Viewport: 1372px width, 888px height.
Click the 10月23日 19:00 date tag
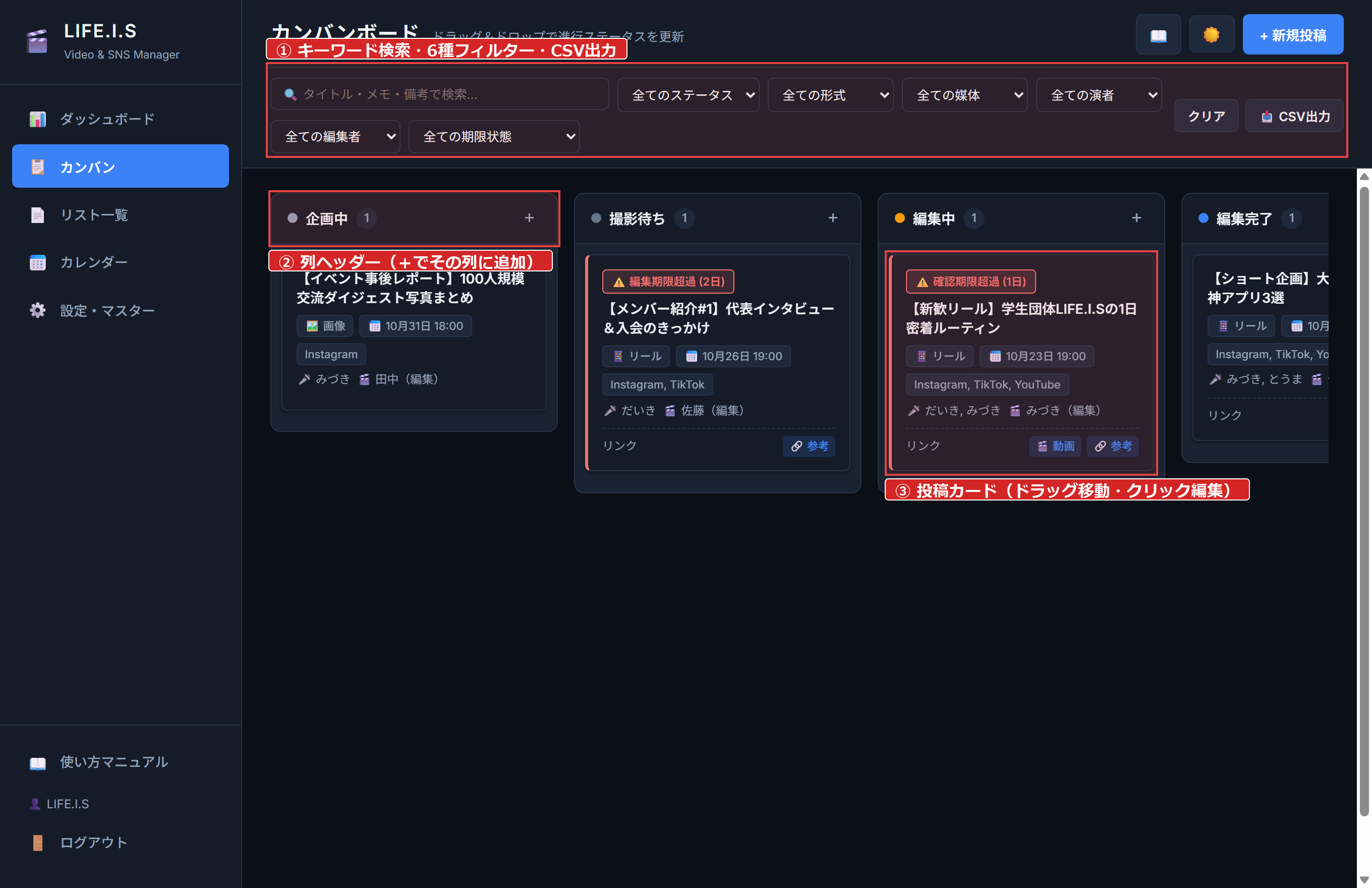(1037, 356)
